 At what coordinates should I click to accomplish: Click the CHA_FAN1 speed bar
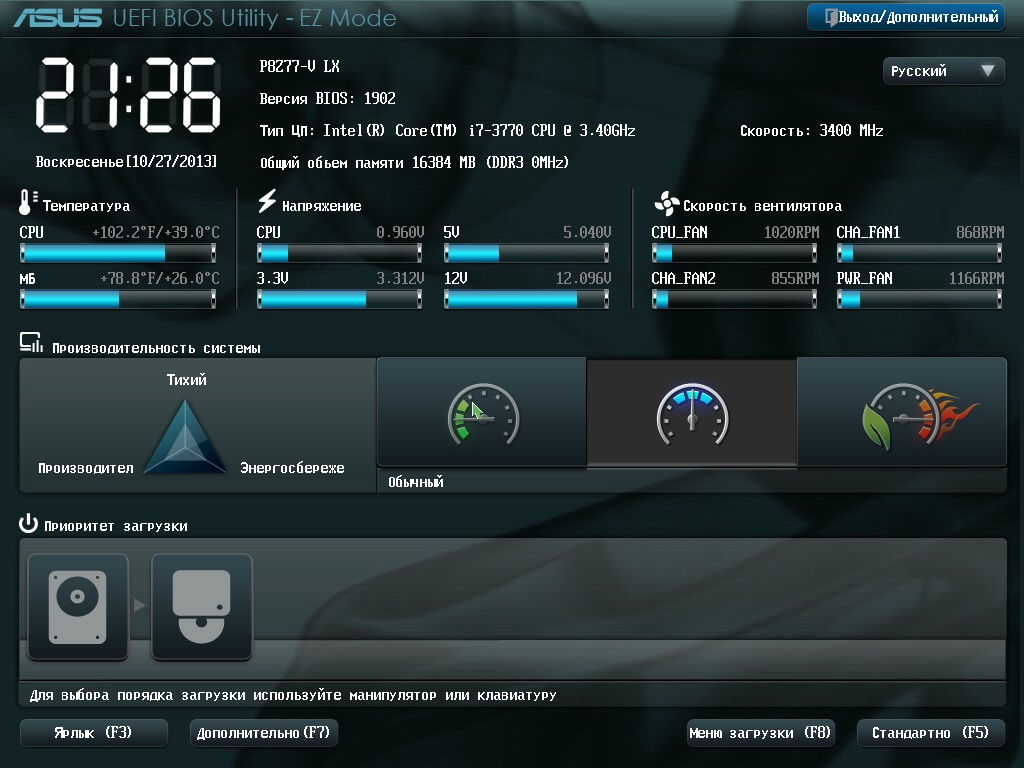click(920, 253)
